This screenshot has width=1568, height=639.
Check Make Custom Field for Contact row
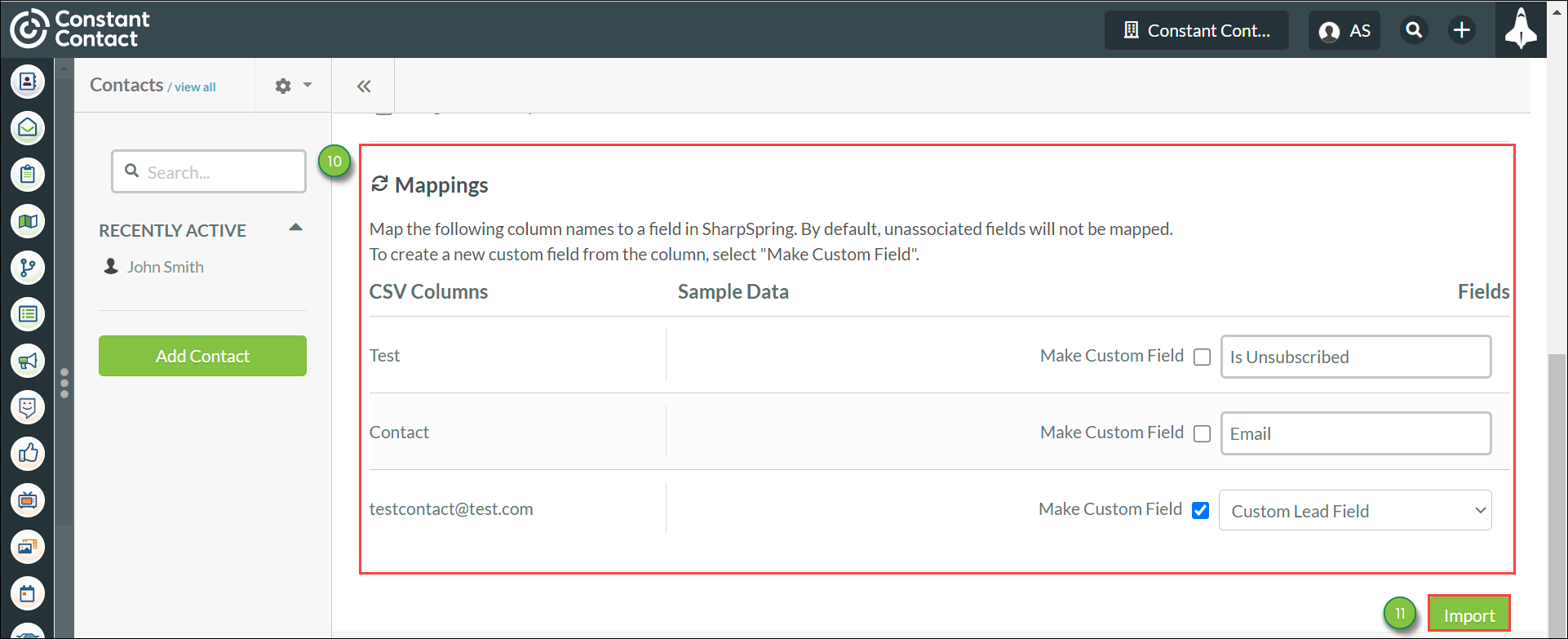pyautogui.click(x=1202, y=433)
